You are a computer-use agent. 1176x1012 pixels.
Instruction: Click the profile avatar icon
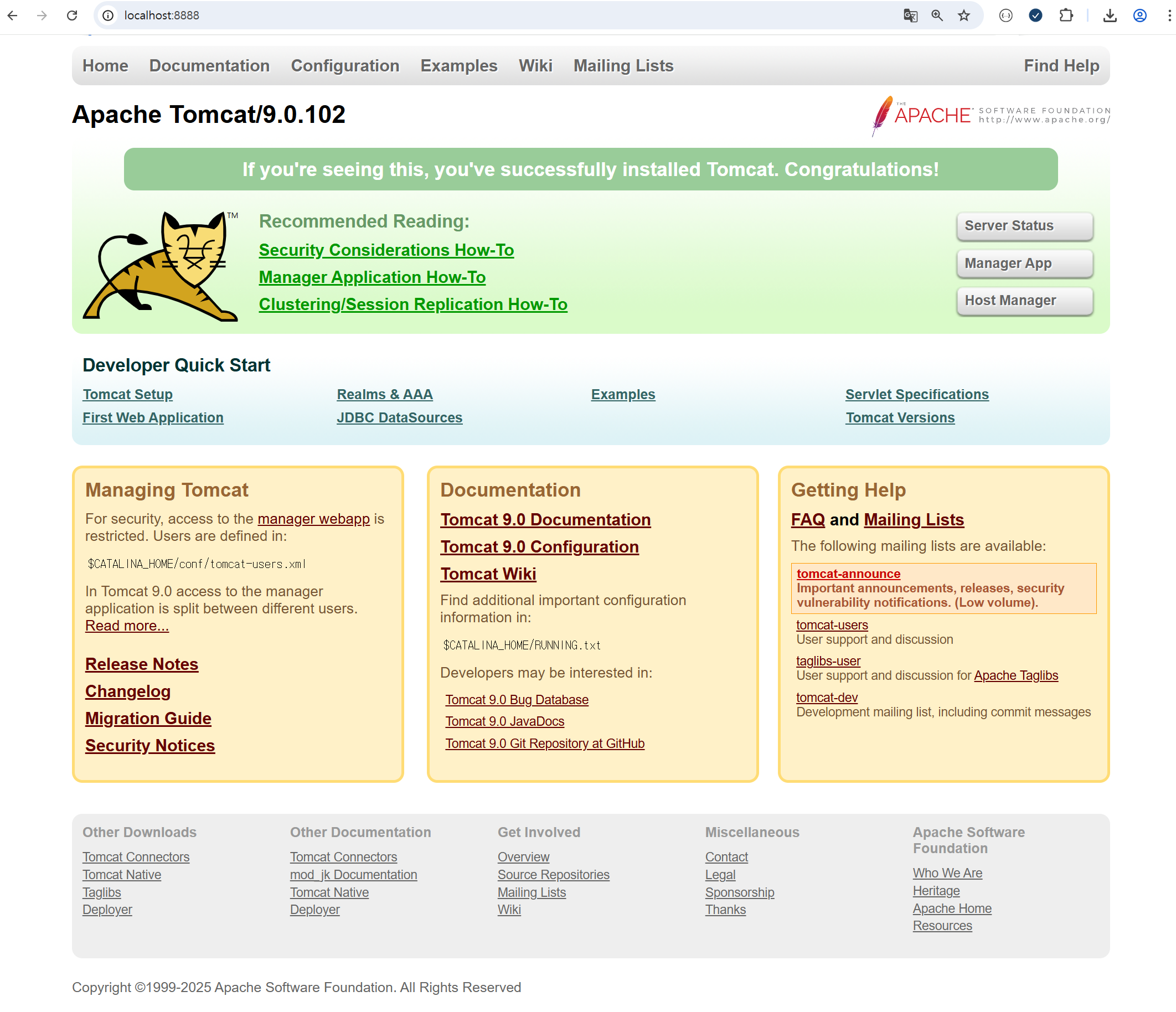(x=1139, y=16)
